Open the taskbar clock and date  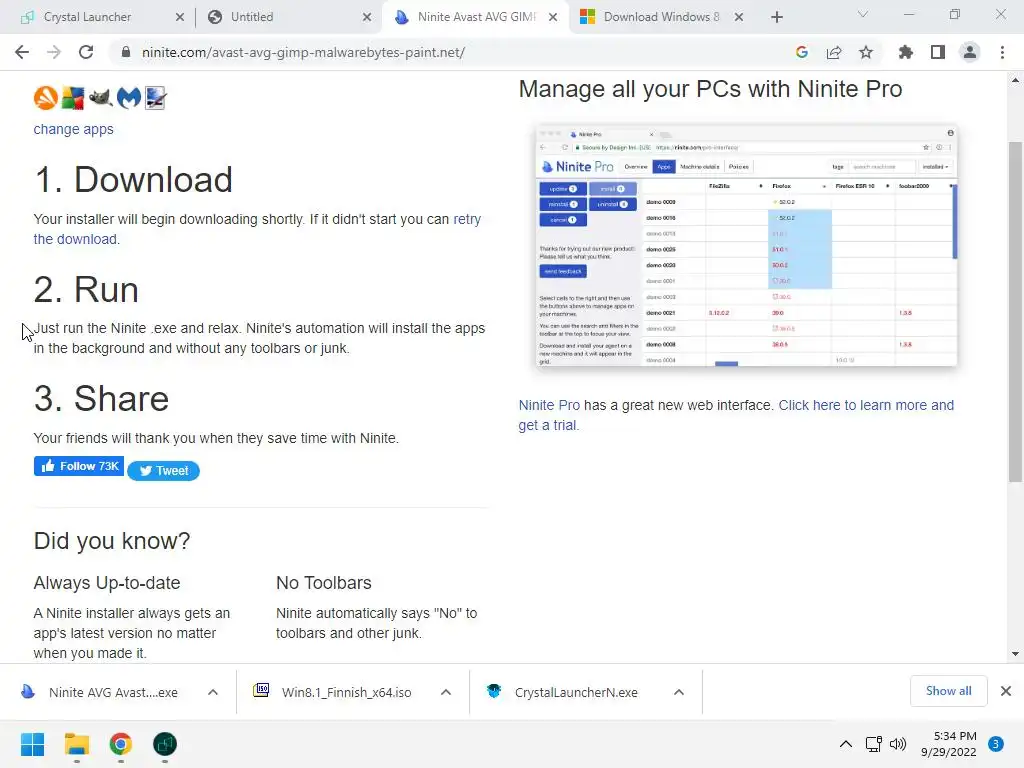coord(949,744)
